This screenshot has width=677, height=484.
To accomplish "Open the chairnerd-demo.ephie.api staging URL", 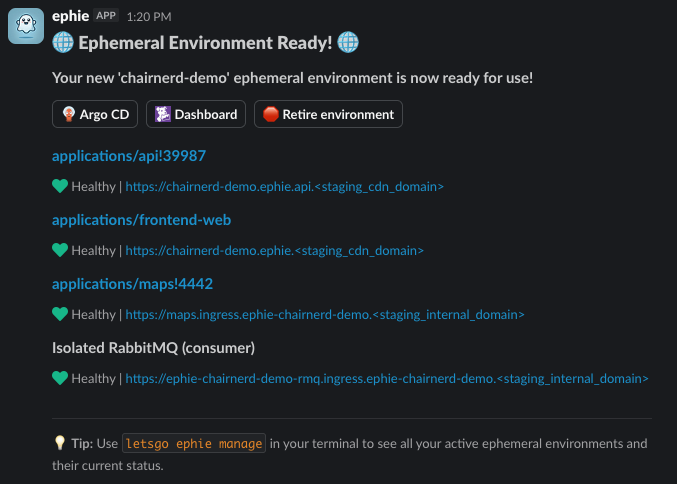I will point(285,187).
